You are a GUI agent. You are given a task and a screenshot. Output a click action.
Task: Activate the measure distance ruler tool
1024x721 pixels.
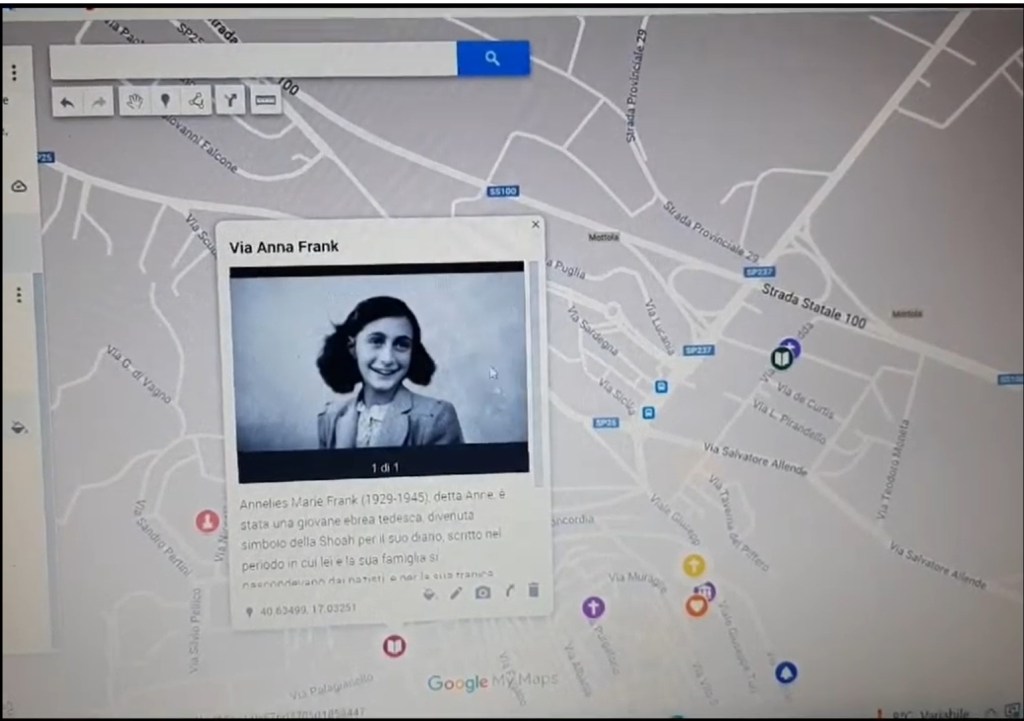pyautogui.click(x=265, y=101)
